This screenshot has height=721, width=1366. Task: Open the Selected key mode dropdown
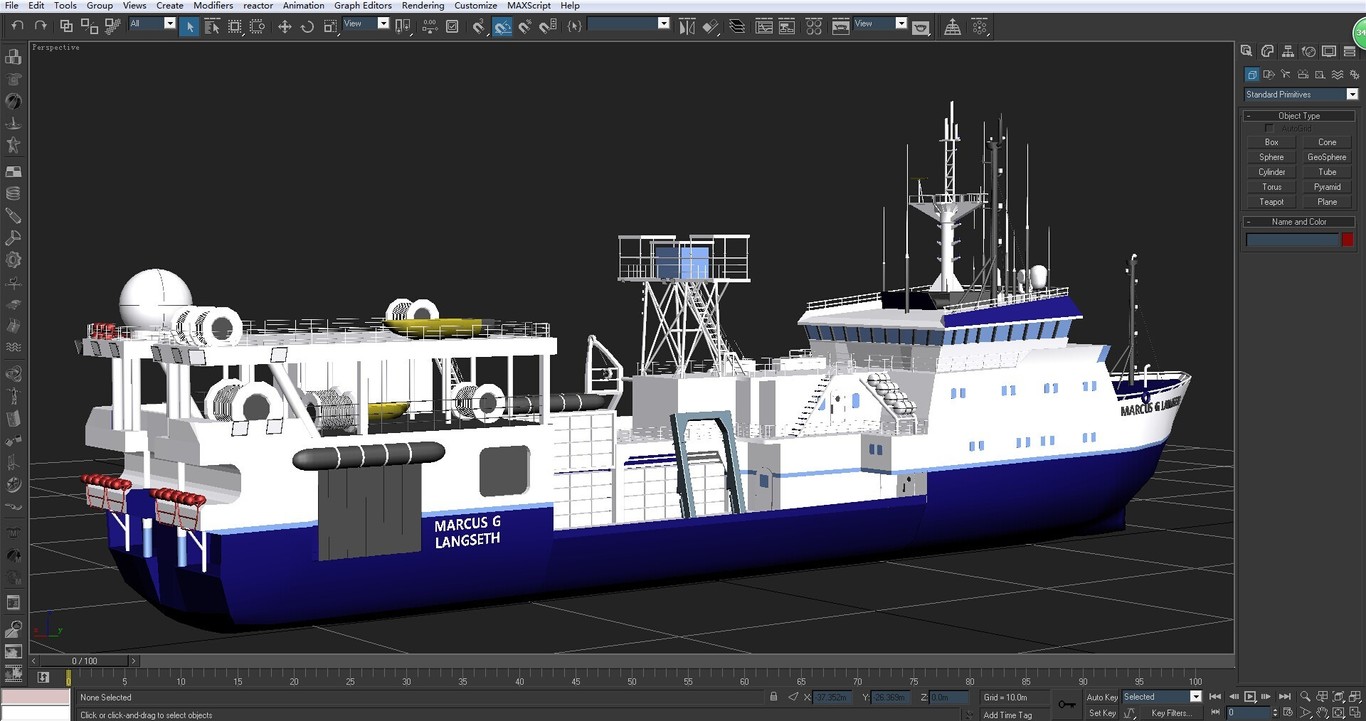(1161, 697)
